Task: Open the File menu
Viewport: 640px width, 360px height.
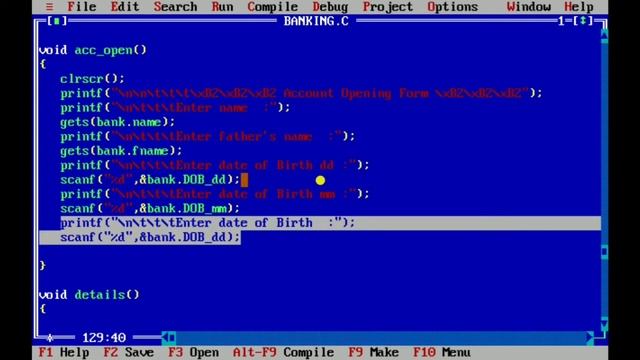Action: click(82, 7)
